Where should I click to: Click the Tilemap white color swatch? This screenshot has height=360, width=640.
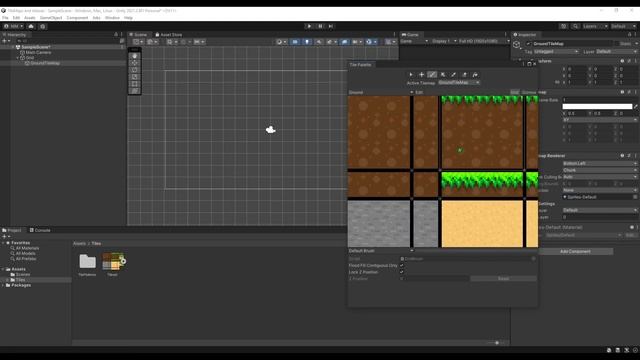point(597,107)
